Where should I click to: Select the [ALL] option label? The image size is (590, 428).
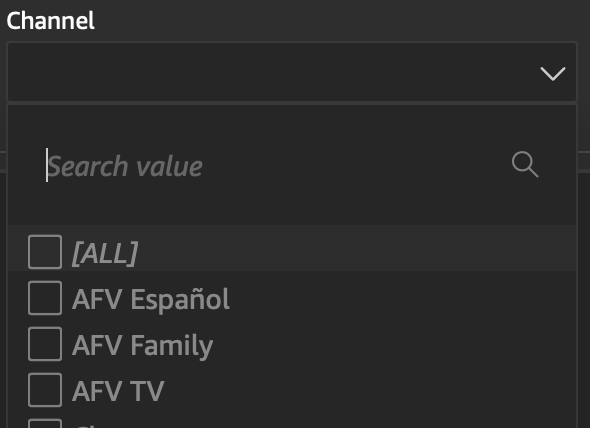coord(105,253)
